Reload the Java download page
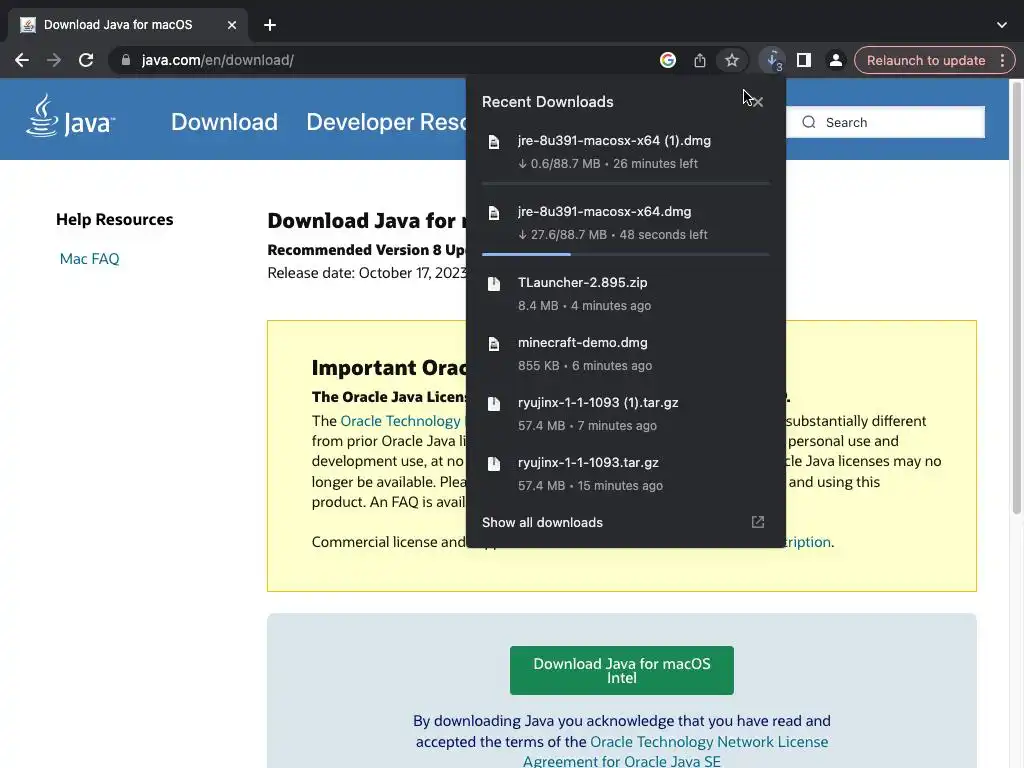This screenshot has width=1024, height=768. 86,60
